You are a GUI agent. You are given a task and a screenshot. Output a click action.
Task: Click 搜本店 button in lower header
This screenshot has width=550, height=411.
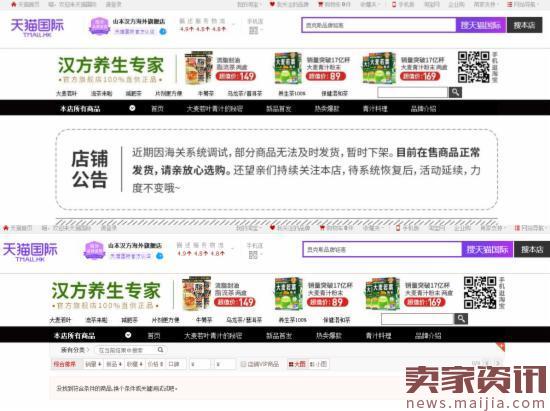532,249
